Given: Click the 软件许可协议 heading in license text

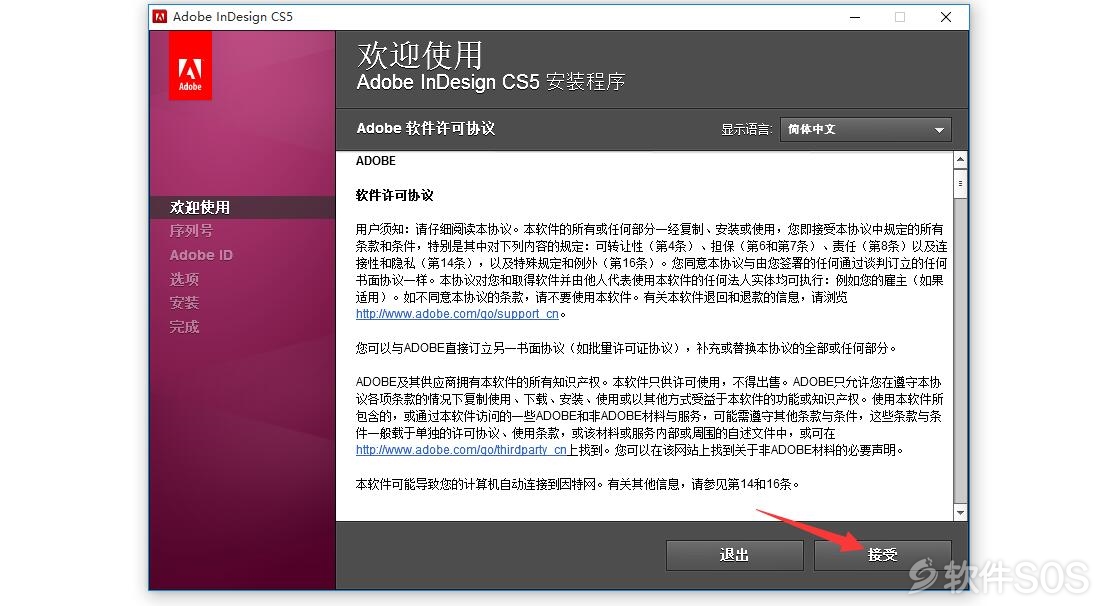Looking at the screenshot, I should click(394, 195).
